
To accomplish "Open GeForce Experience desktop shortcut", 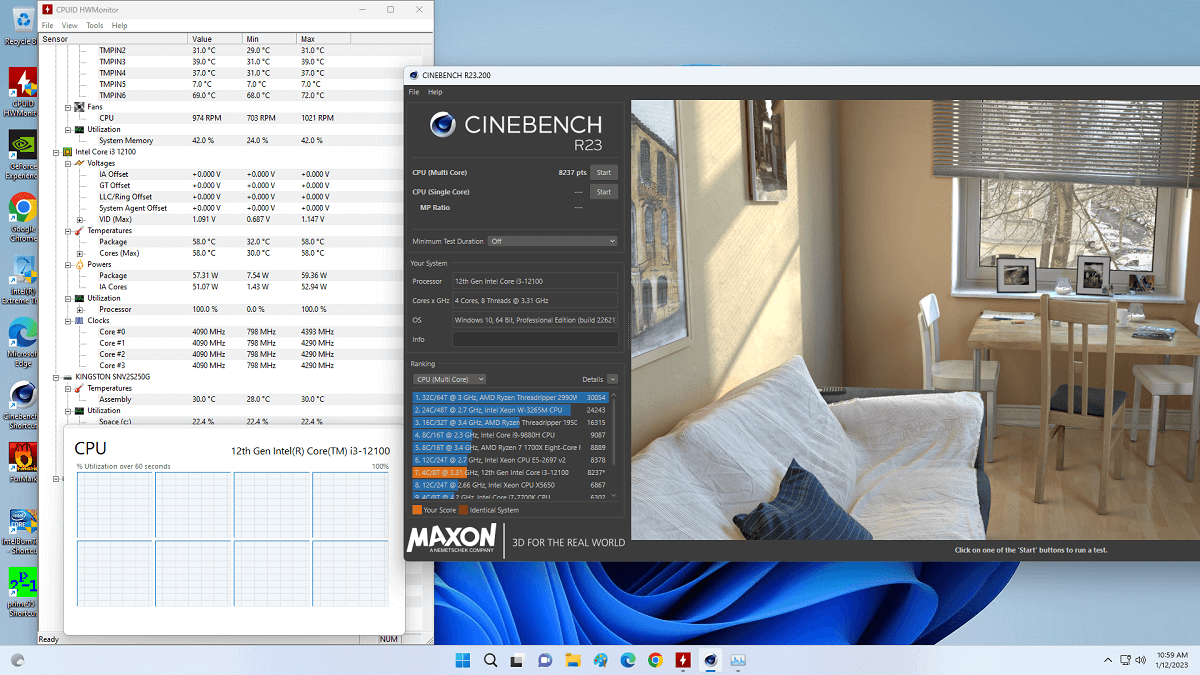I will coord(22,155).
